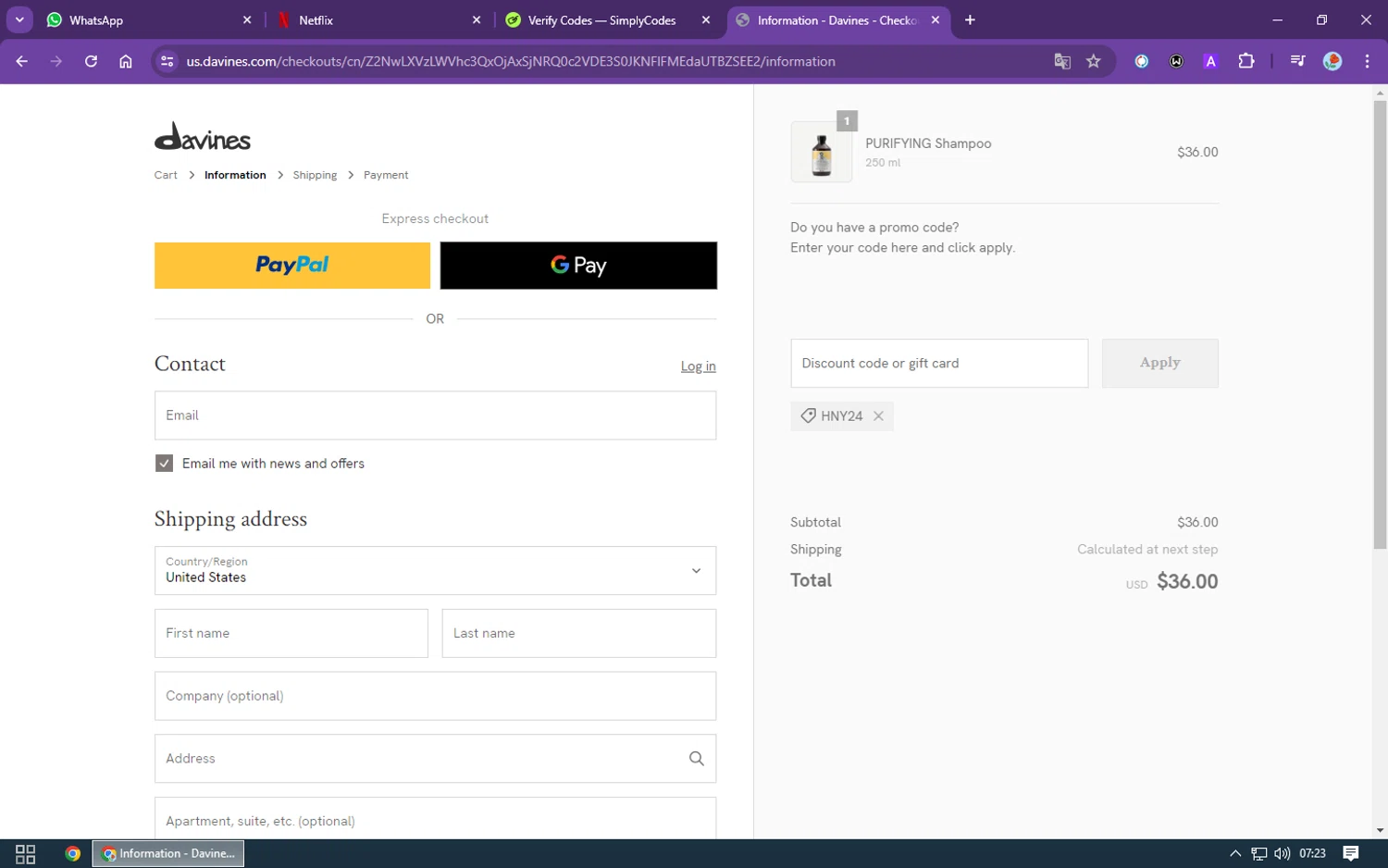This screenshot has width=1388, height=868.
Task: Focus the Email input field
Action: coord(435,415)
